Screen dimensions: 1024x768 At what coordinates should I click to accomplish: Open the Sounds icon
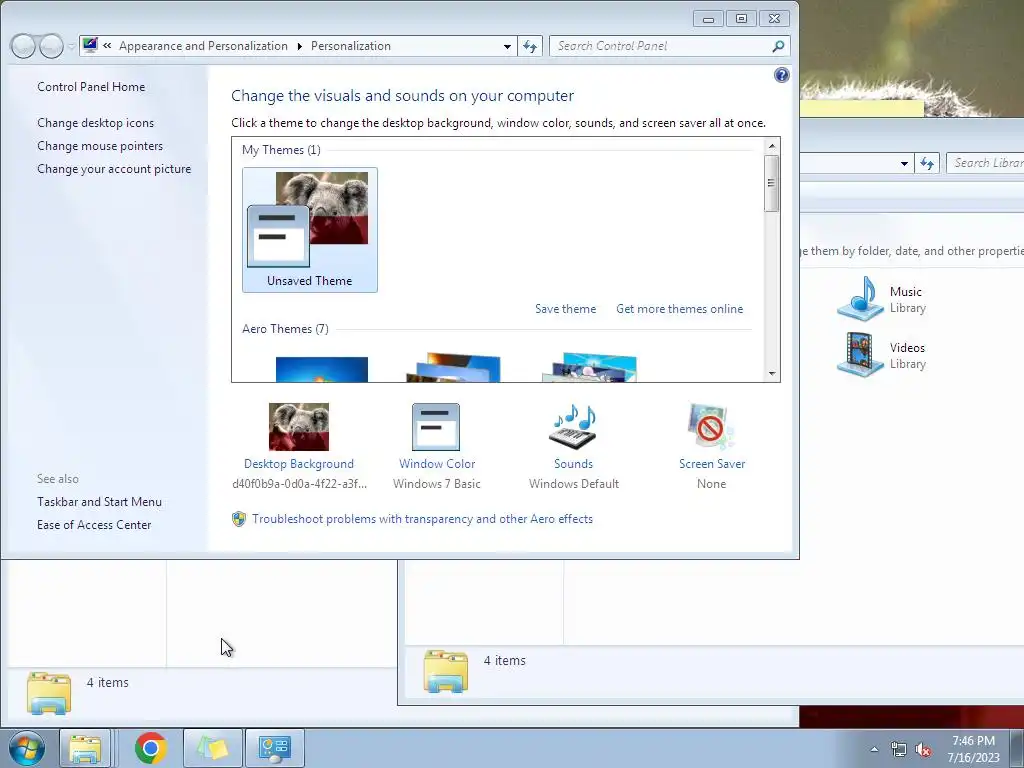(573, 426)
